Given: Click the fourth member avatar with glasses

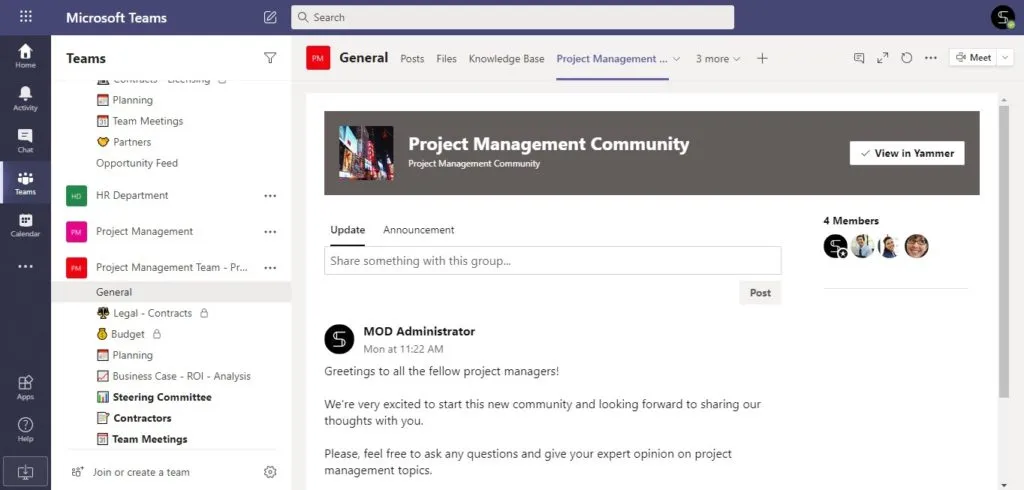Looking at the screenshot, I should pos(916,246).
